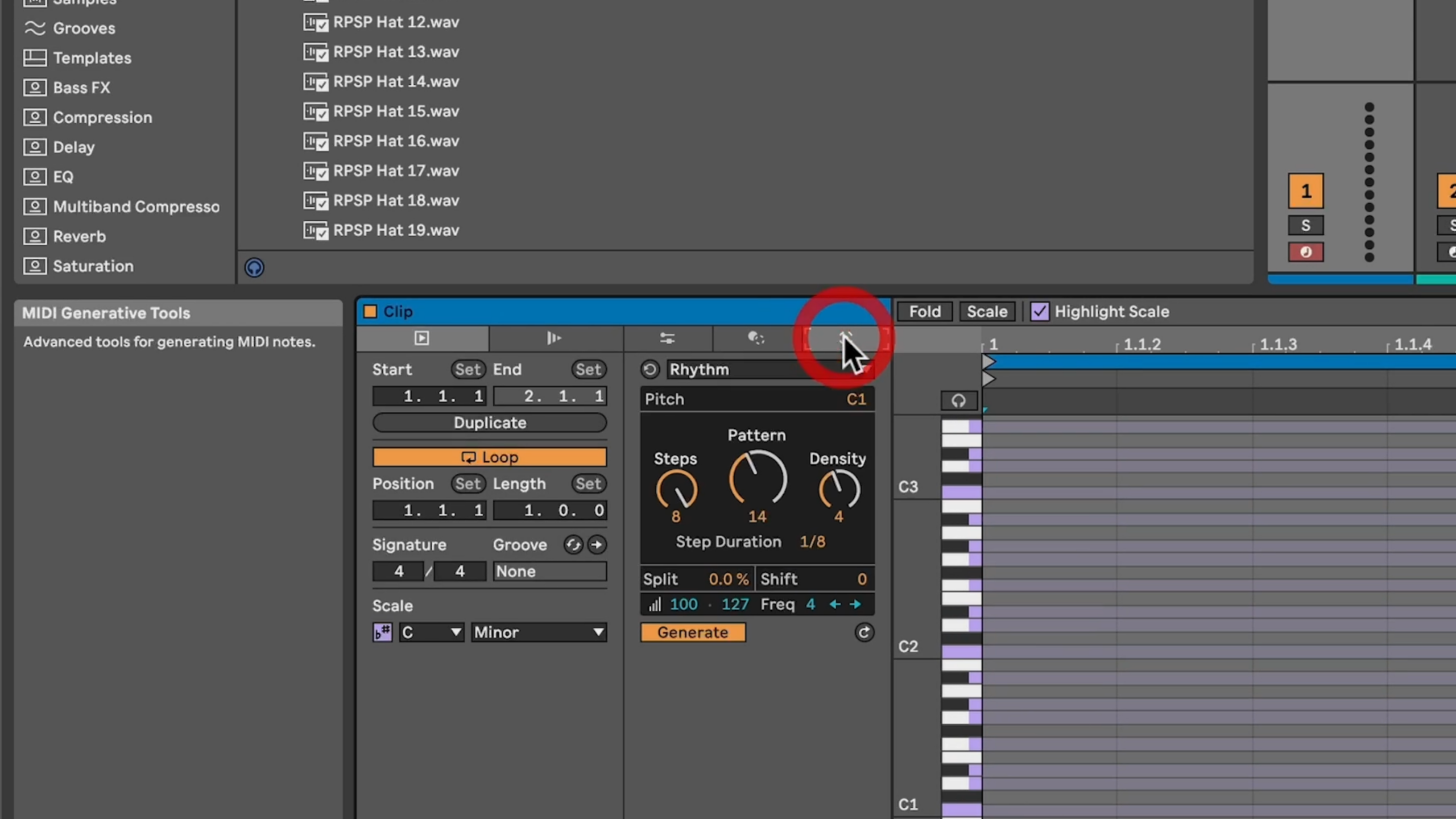Click Set next to End
Image resolution: width=1456 pixels, height=819 pixels.
[589, 370]
